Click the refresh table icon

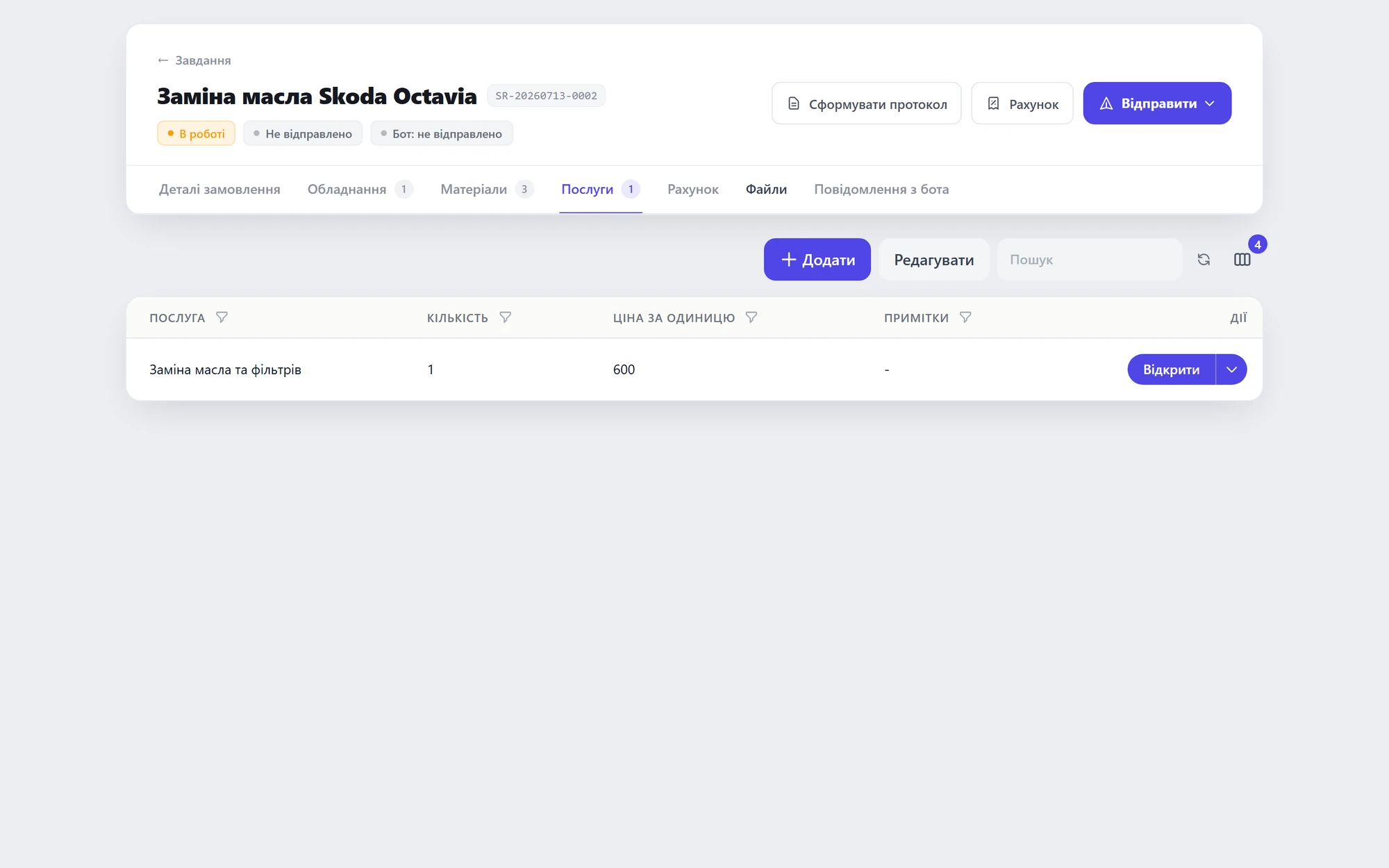click(x=1204, y=260)
